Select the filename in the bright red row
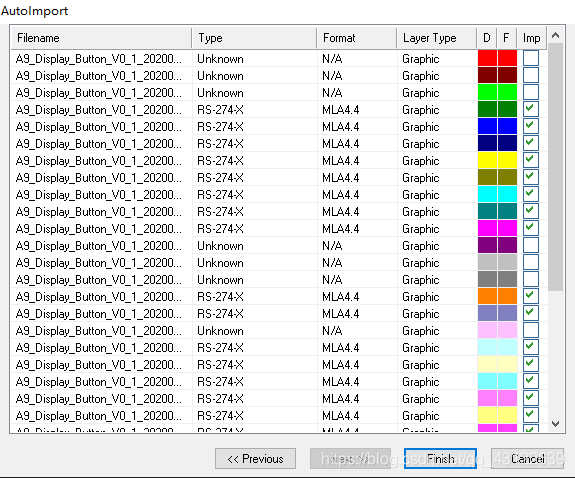The height and width of the screenshot is (478, 575). click(98, 59)
